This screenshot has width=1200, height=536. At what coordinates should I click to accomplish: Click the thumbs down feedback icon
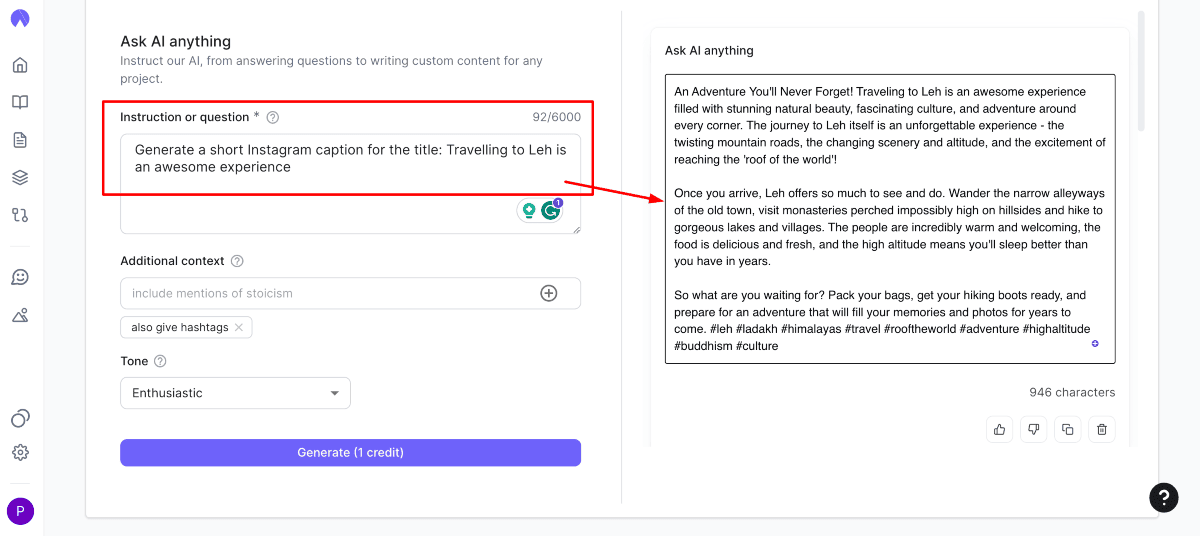tap(1034, 429)
